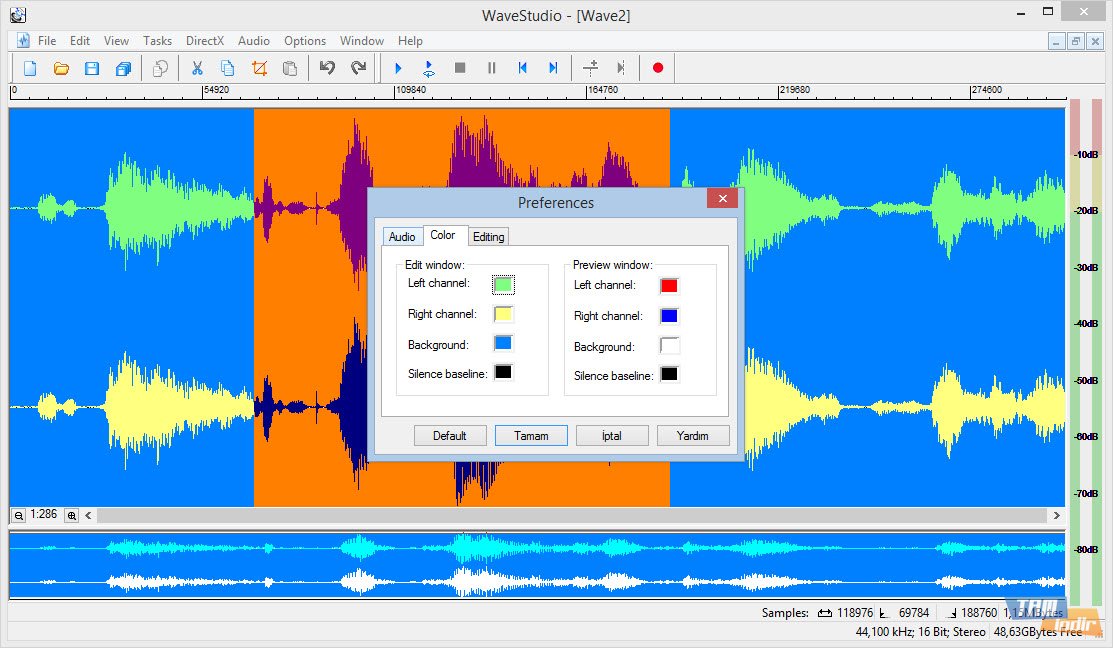This screenshot has width=1113, height=648.
Task: Paste audio with clipboard icon
Action: click(290, 68)
